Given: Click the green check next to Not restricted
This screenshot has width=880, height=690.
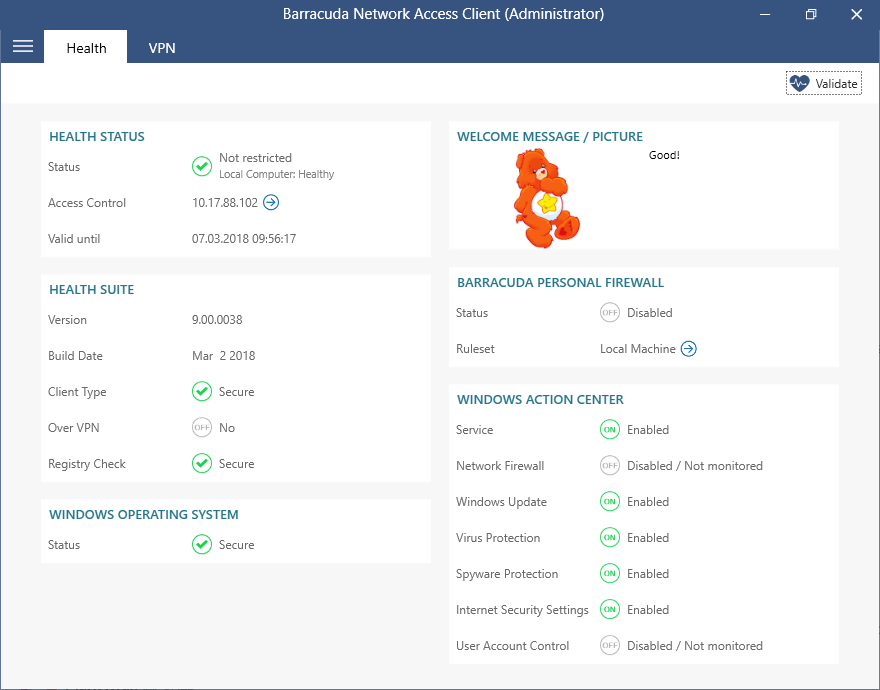Looking at the screenshot, I should [201, 166].
